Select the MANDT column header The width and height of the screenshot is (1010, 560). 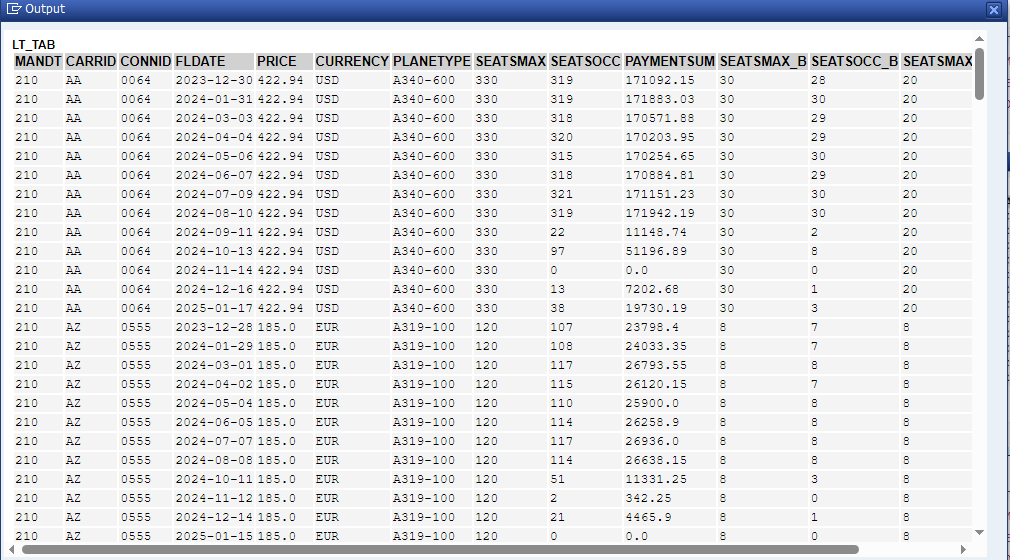click(38, 61)
